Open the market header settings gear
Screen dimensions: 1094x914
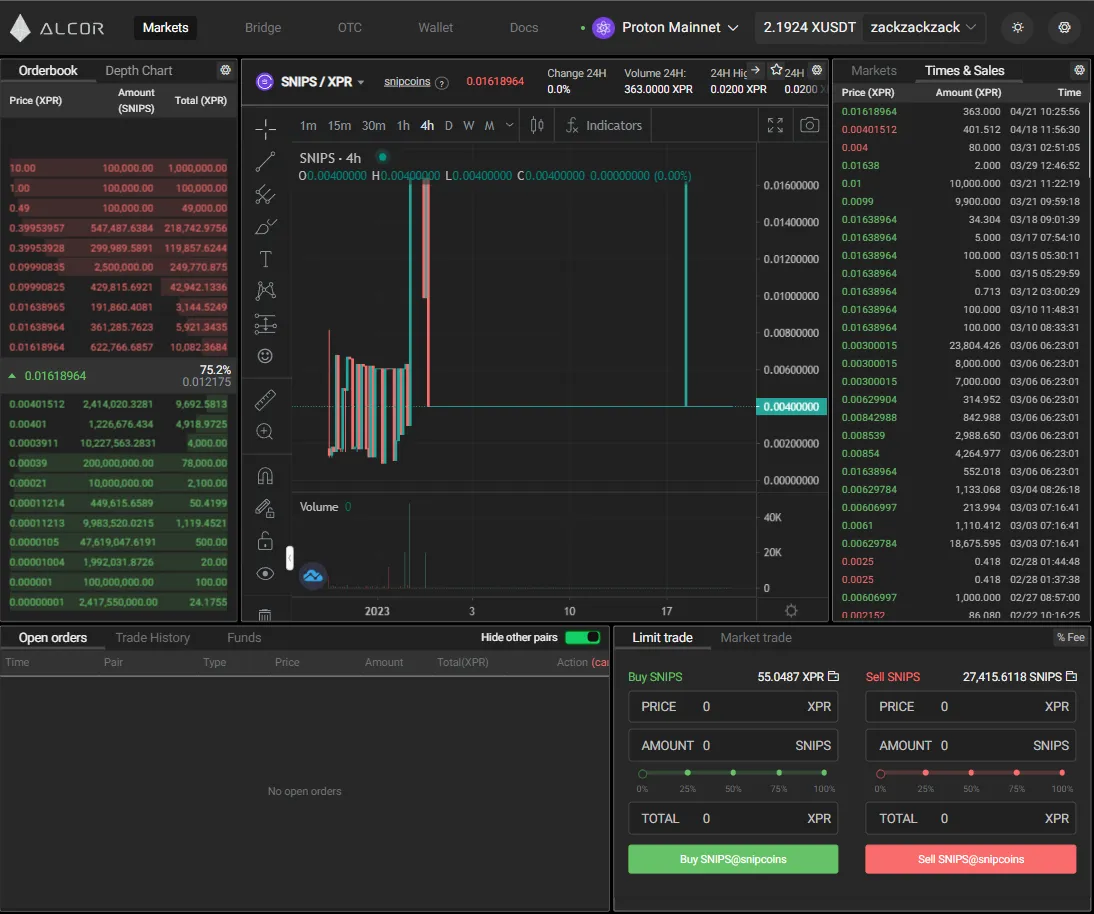point(817,70)
